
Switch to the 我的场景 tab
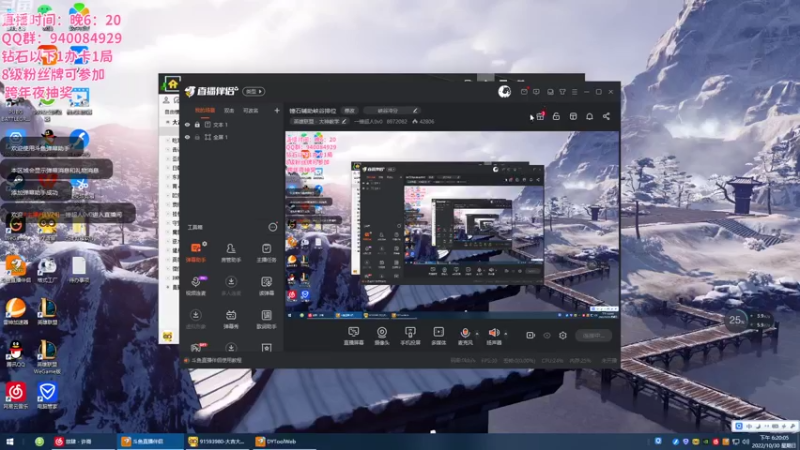pyautogui.click(x=205, y=110)
